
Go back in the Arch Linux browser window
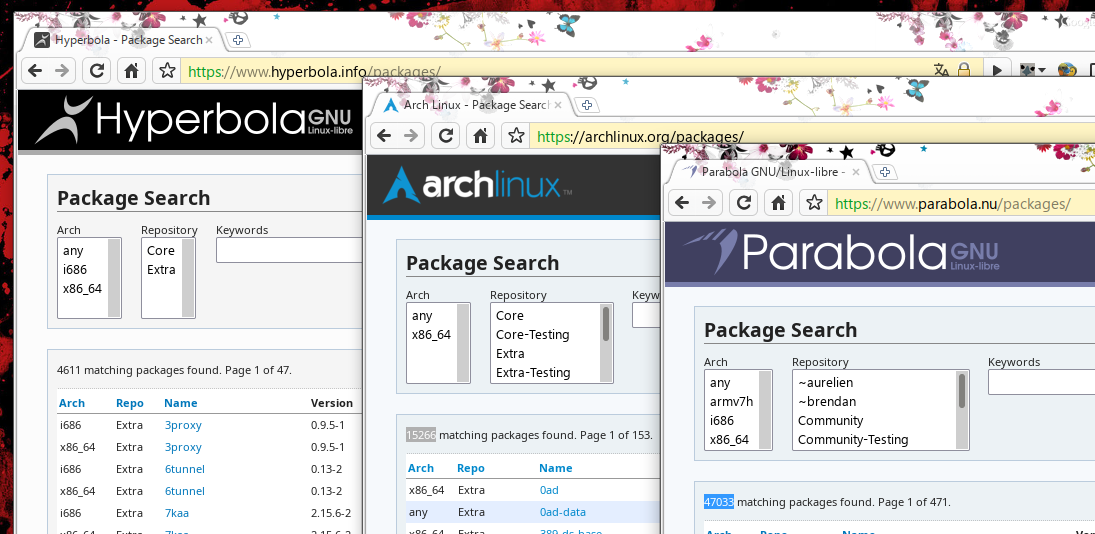click(x=384, y=135)
